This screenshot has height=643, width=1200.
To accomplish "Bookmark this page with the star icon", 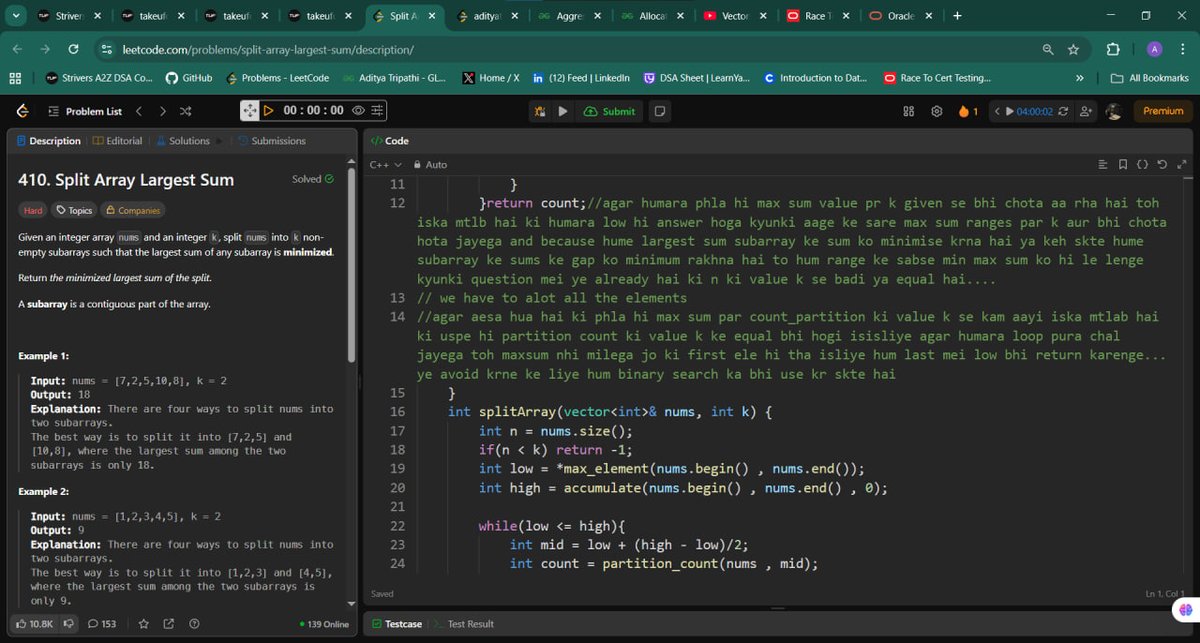I will click(x=1073, y=49).
